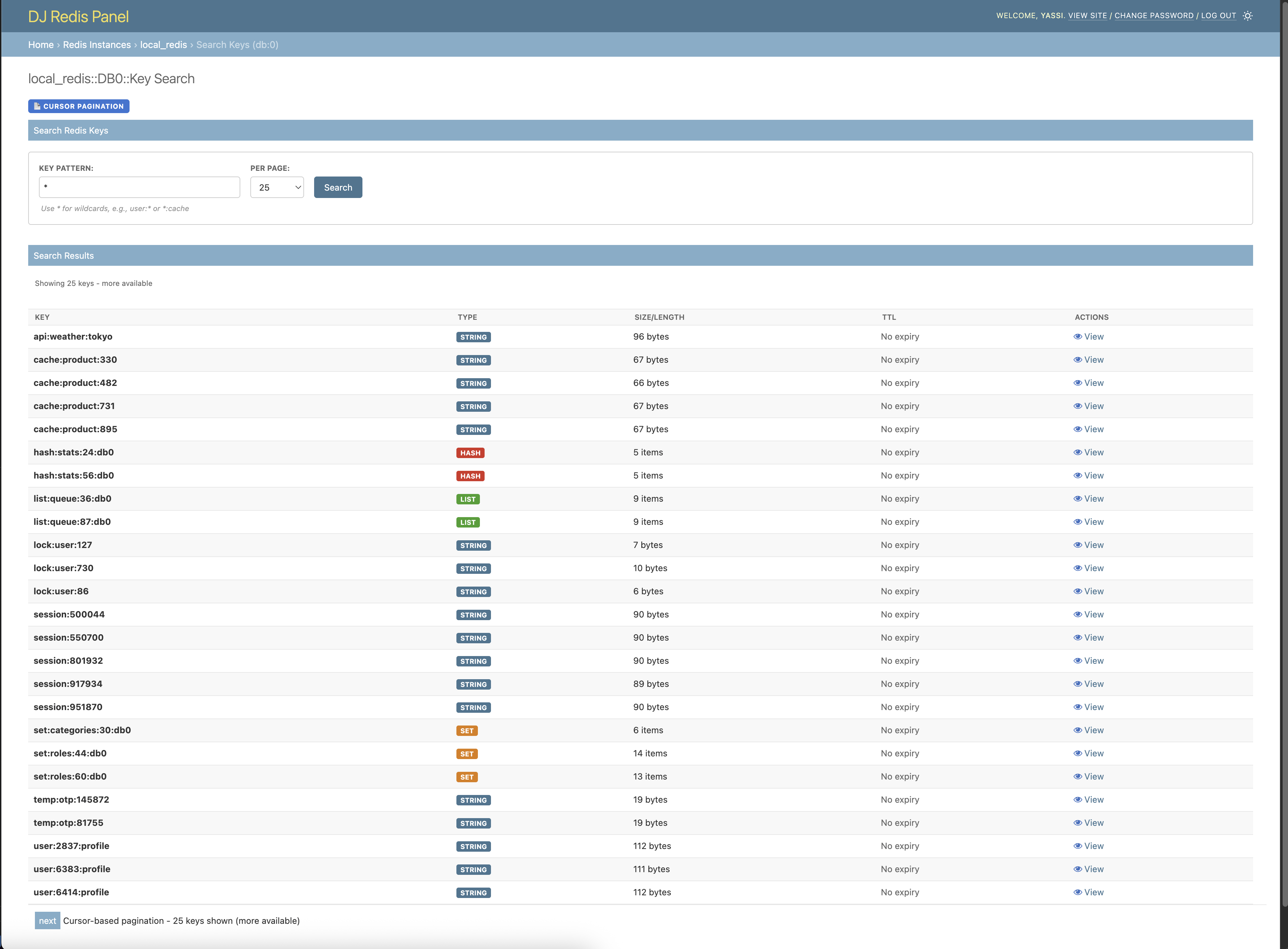Open the Change Password link
Screen dimensions: 1288x949
click(x=1153, y=15)
